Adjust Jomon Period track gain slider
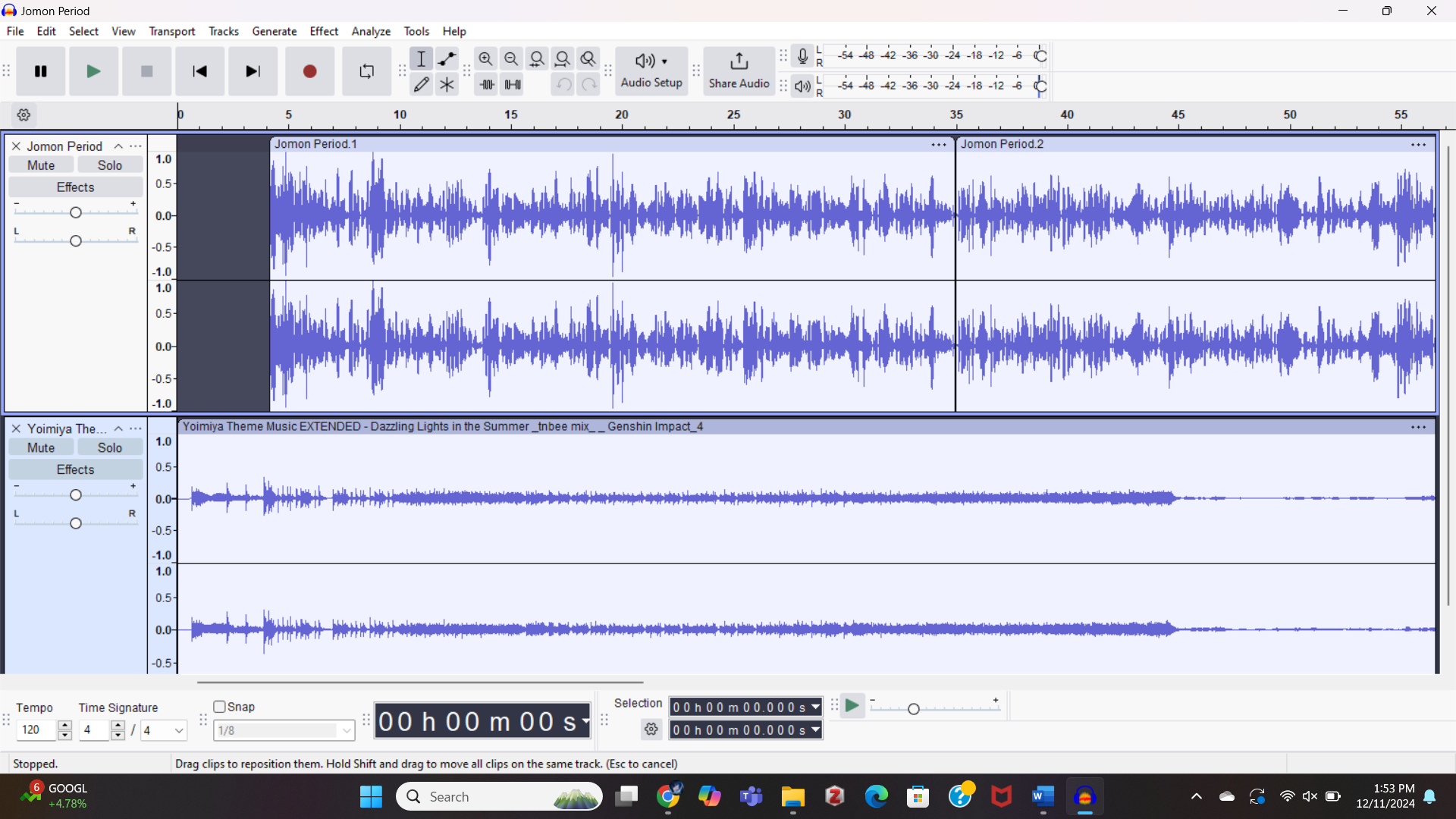 (x=75, y=213)
